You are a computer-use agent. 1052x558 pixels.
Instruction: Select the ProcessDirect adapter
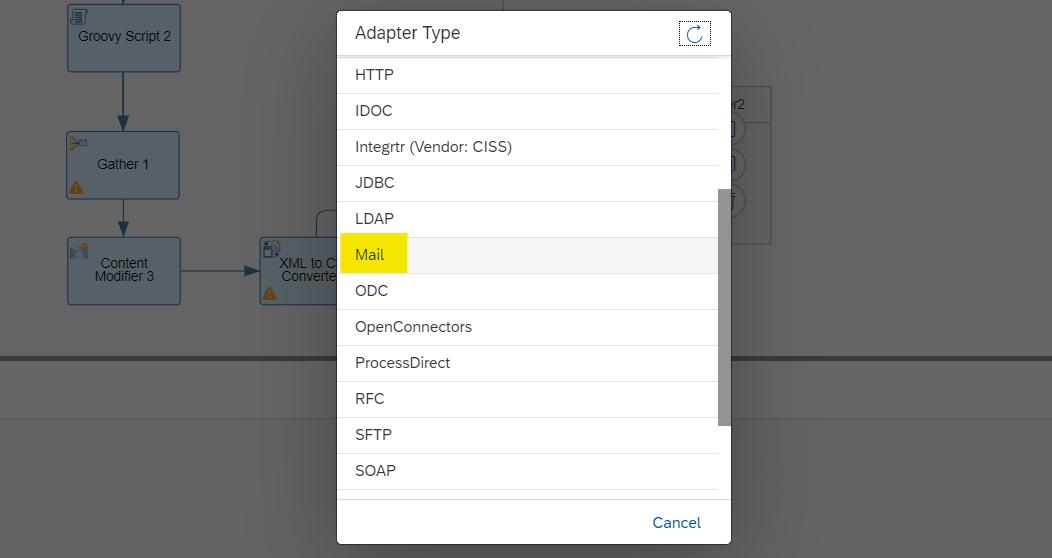tap(527, 364)
